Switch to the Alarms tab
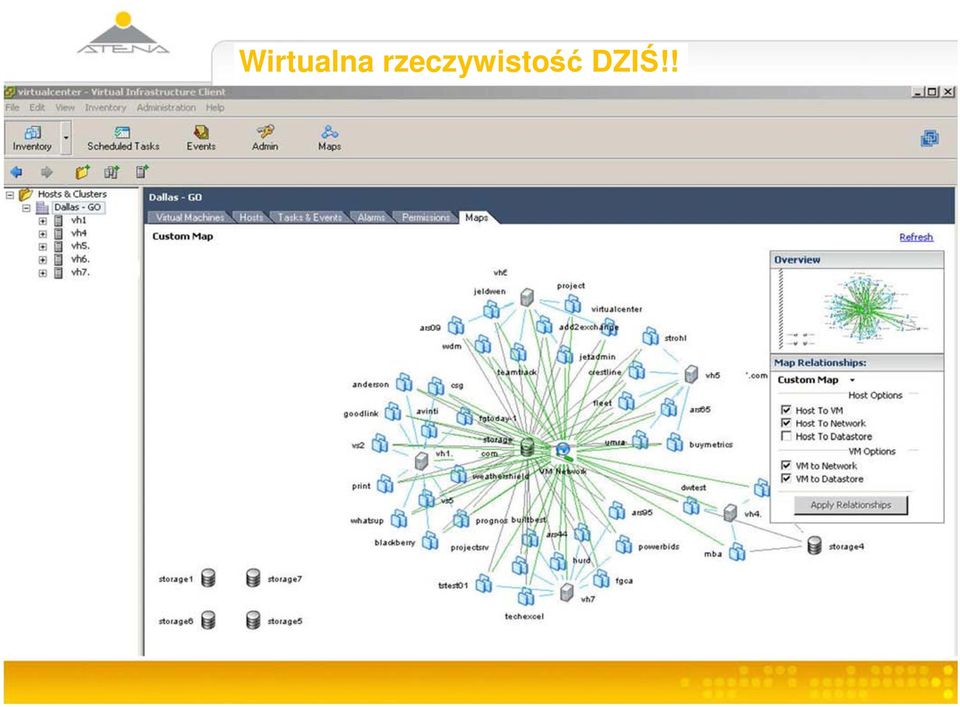The width and height of the screenshot is (960, 707). 372,217
